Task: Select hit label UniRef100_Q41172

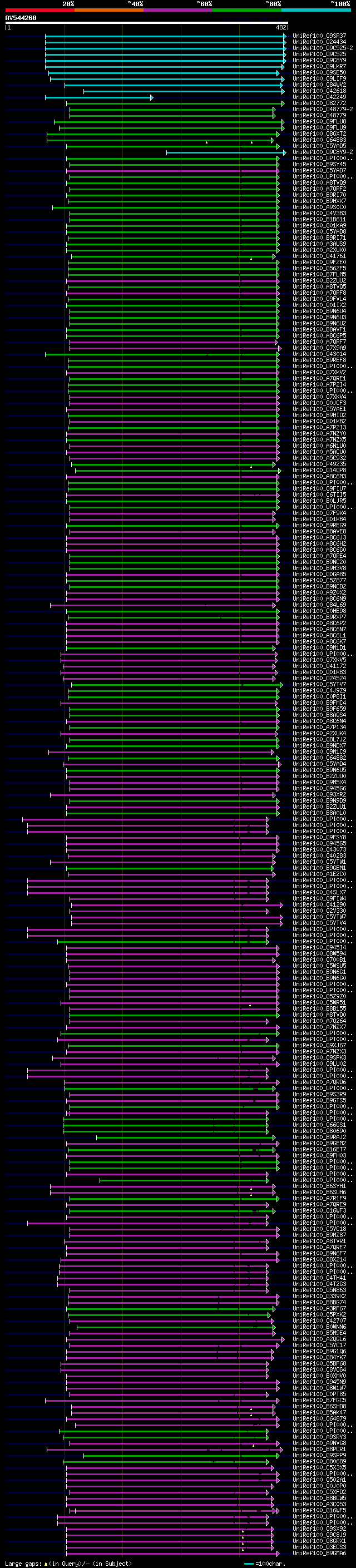Action: [319, 666]
